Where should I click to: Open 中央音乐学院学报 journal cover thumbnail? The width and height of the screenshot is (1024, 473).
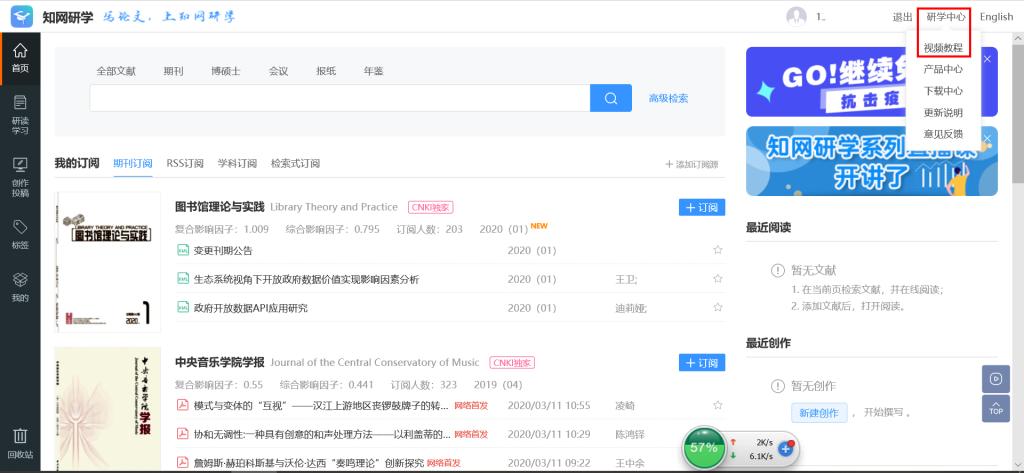coord(108,409)
